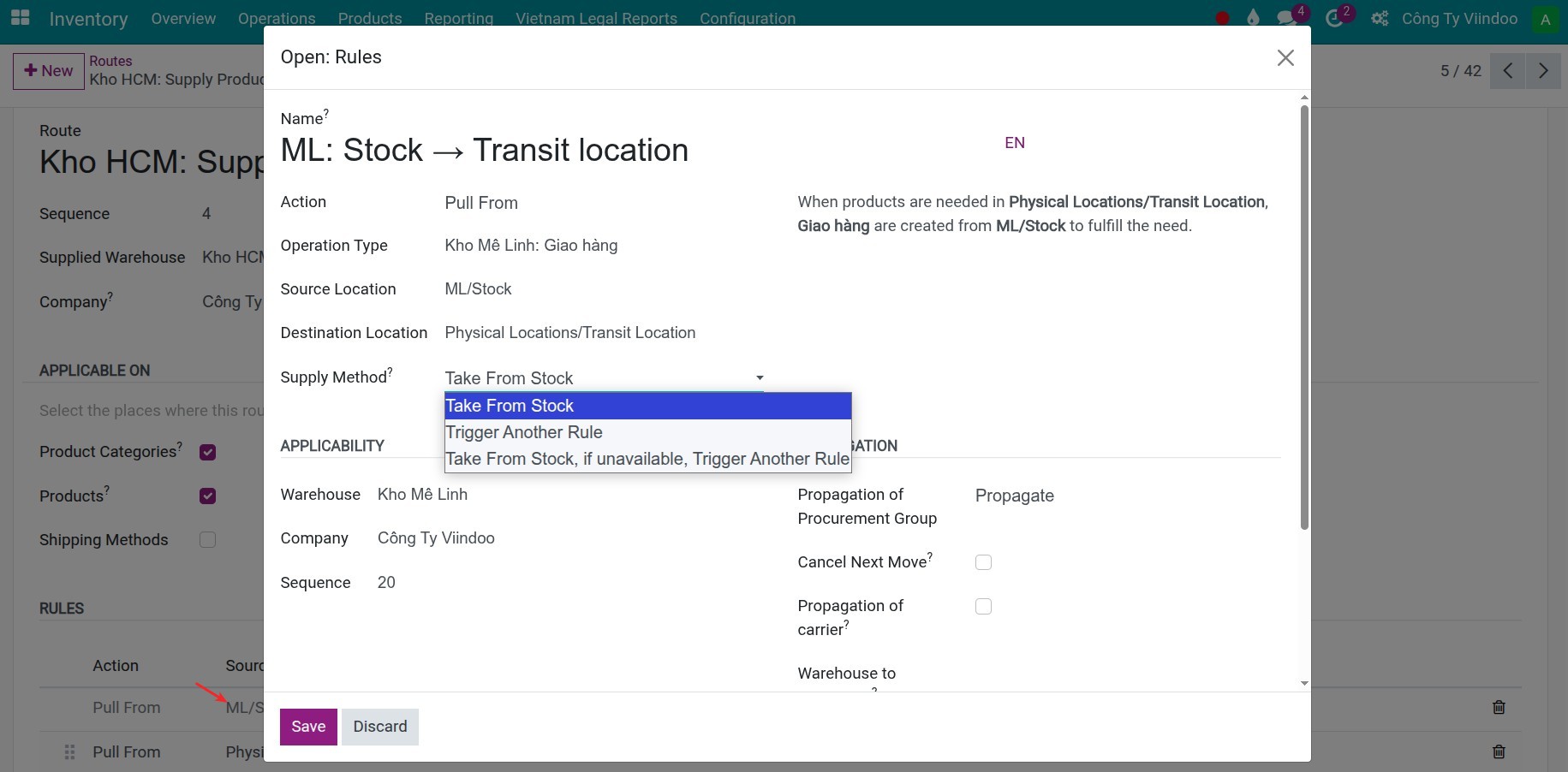Viewport: 1568px width, 772px height.
Task: Select Trigger Another Rule from the dropdown
Action: click(524, 432)
